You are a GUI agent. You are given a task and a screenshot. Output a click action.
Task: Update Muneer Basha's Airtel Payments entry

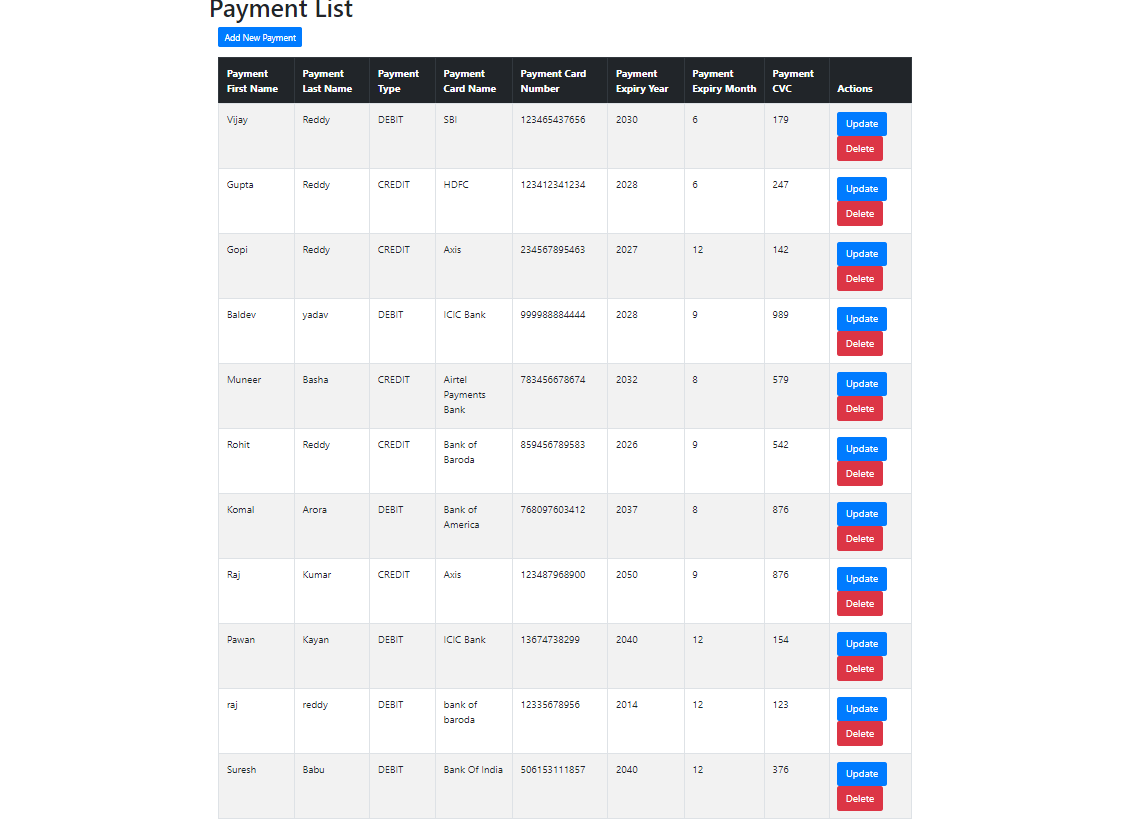pyautogui.click(x=861, y=384)
